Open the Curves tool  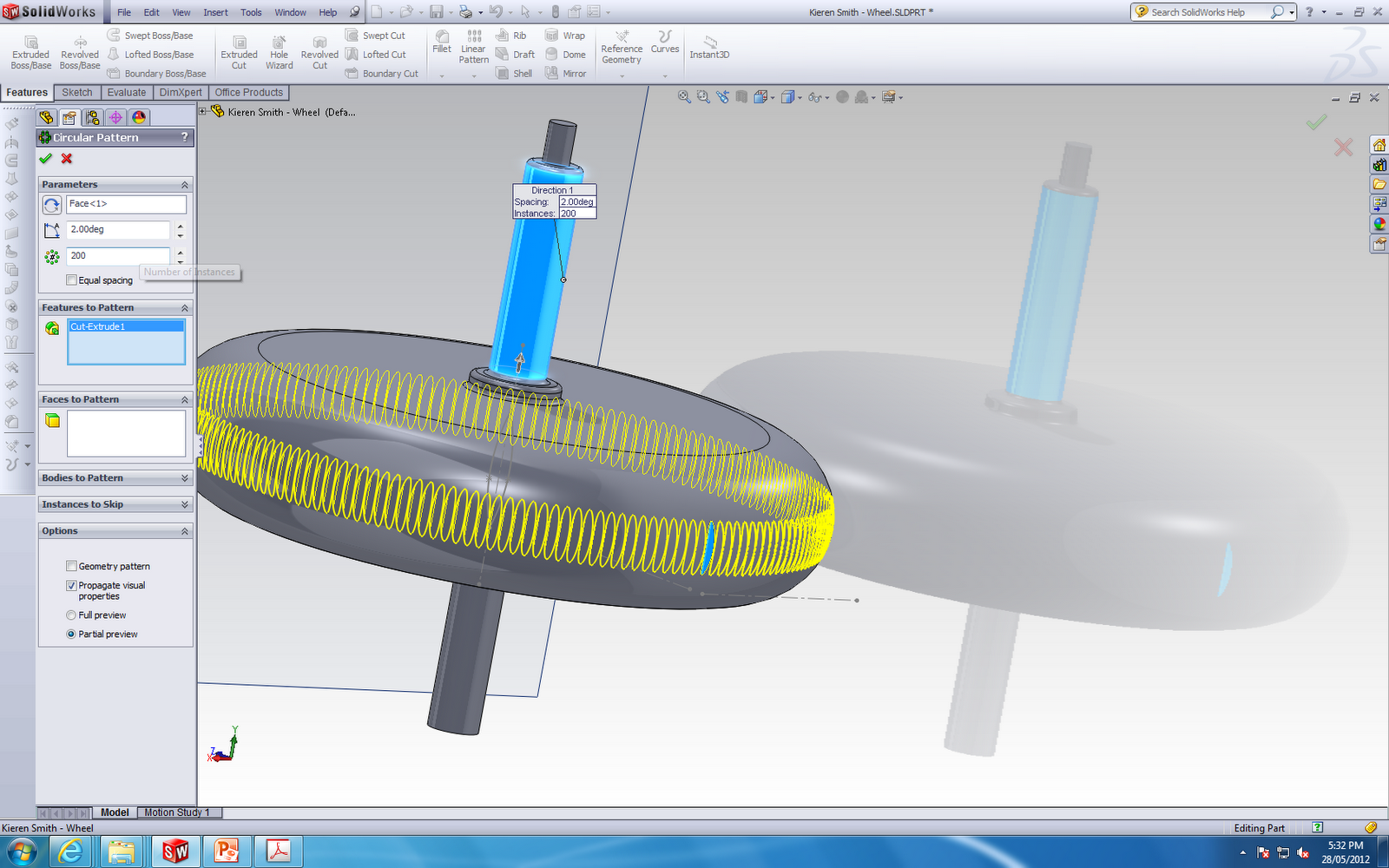tap(665, 42)
